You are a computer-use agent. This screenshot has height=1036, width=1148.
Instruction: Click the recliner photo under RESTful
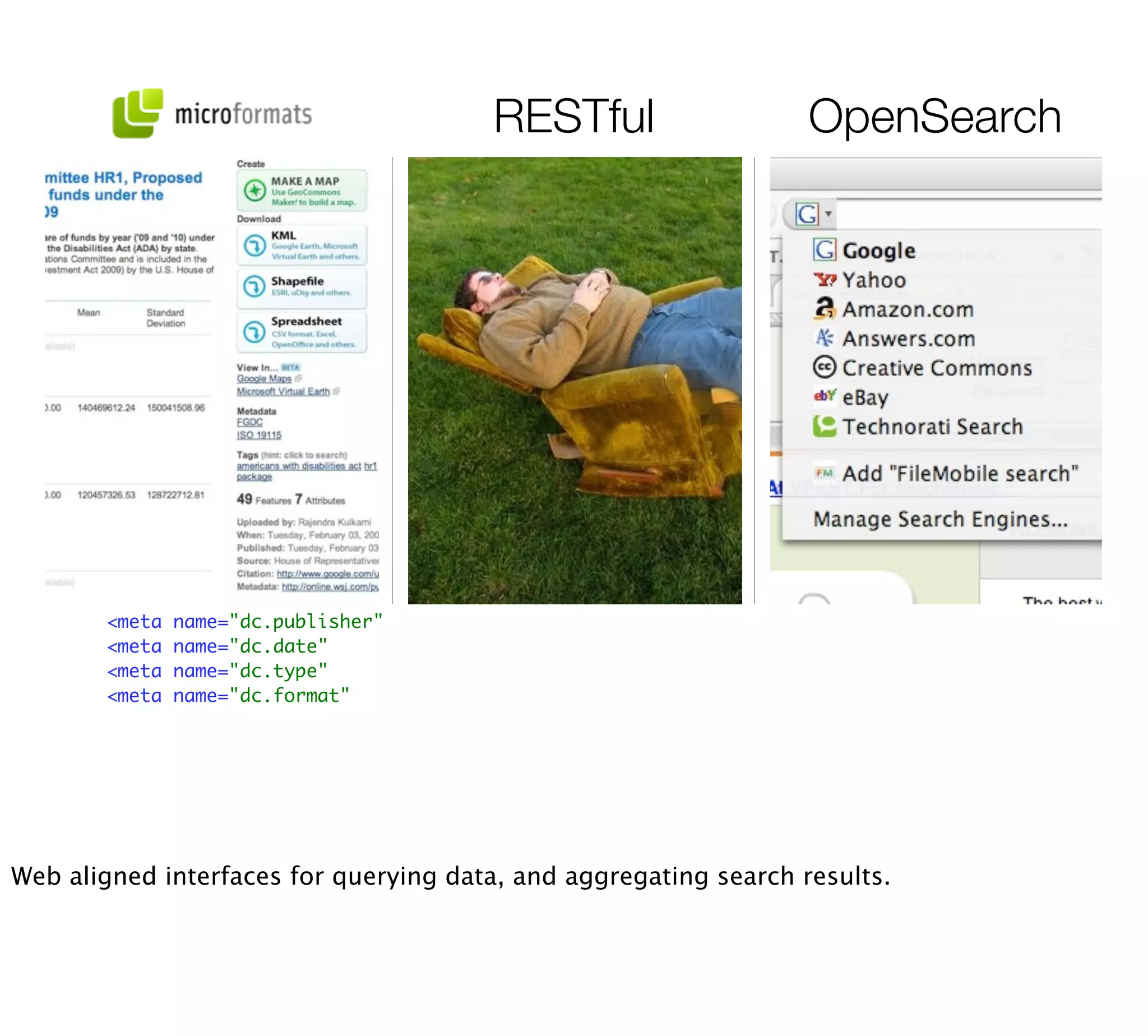coord(575,380)
